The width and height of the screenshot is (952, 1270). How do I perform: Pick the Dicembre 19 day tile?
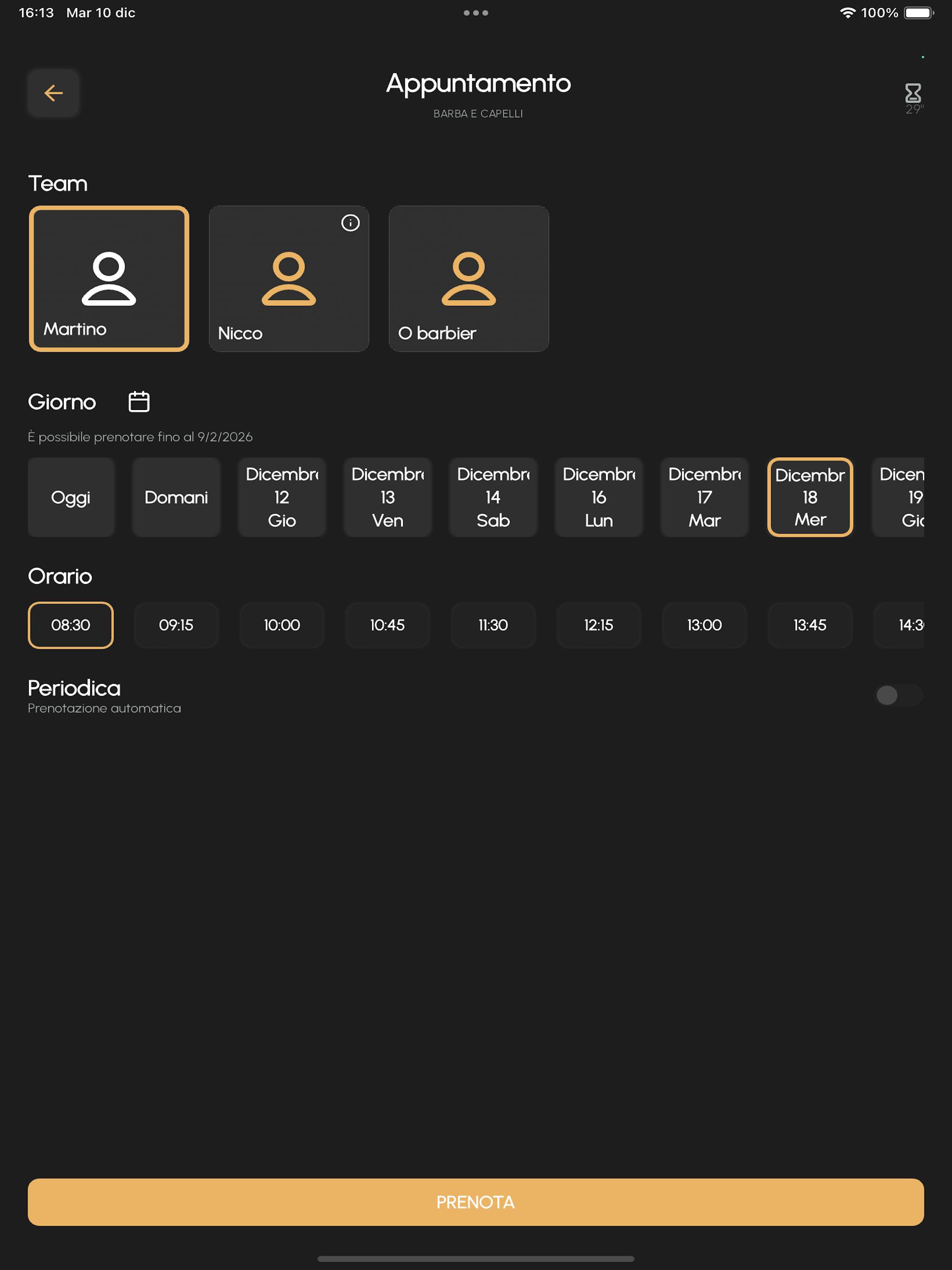tap(899, 497)
